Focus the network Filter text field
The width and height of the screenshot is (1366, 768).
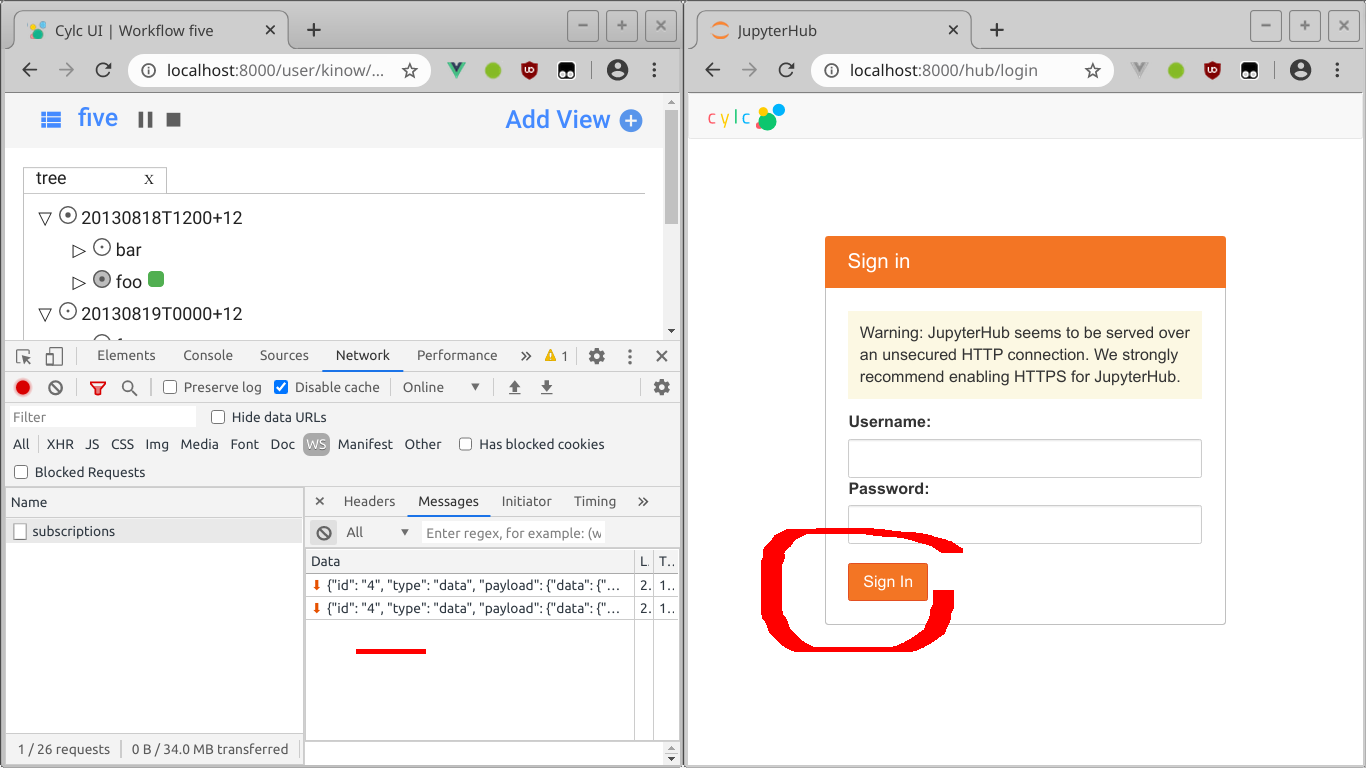click(x=103, y=417)
